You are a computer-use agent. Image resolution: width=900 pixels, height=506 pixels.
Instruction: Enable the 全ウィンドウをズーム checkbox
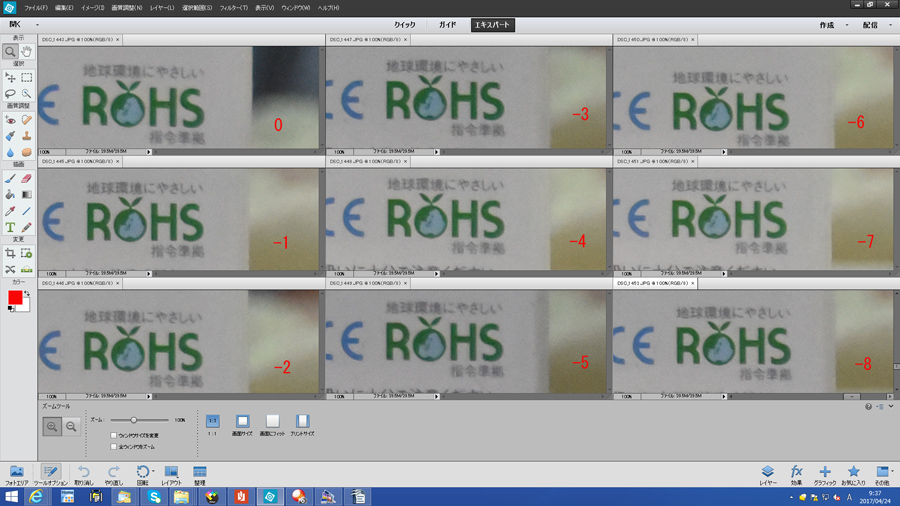114,447
